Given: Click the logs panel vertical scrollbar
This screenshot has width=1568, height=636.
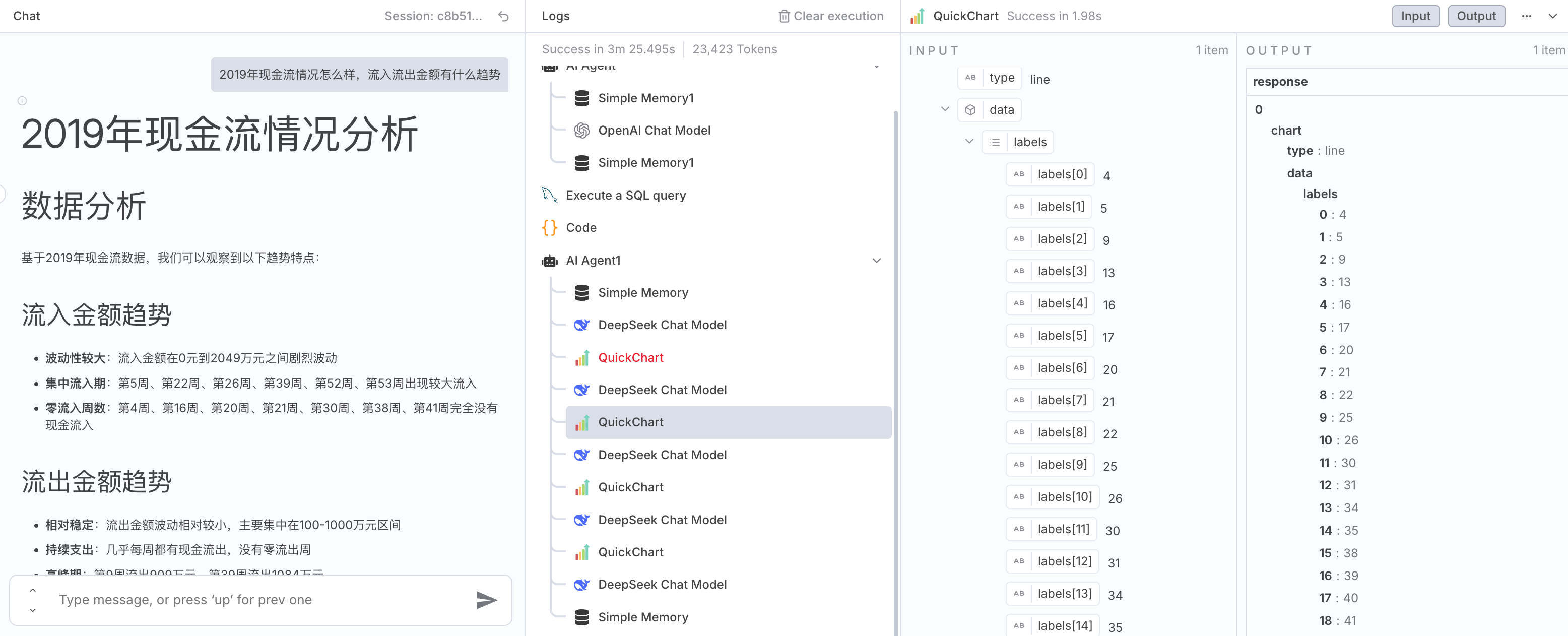Looking at the screenshot, I should (895, 365).
